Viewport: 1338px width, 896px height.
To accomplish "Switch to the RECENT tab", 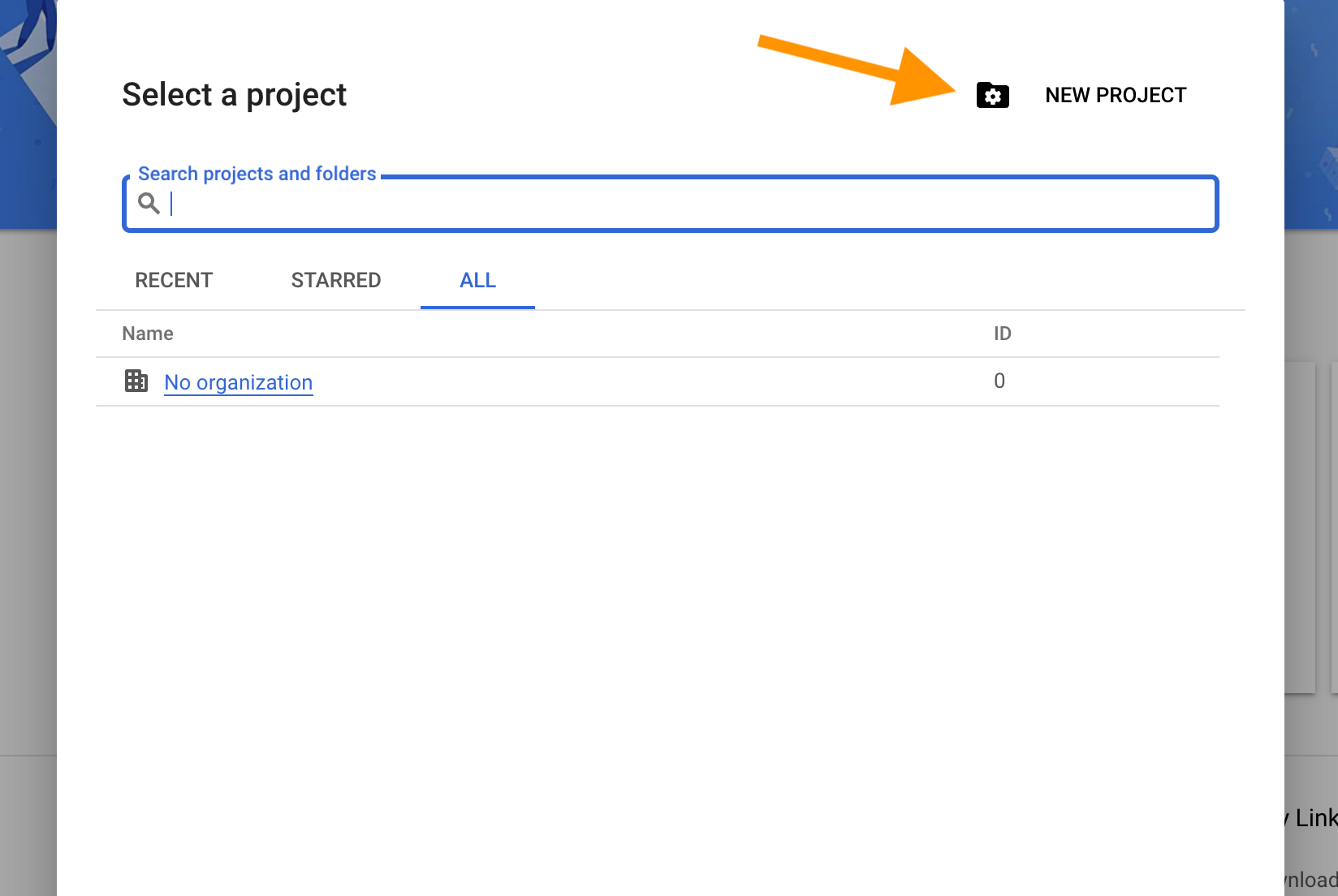I will [173, 280].
